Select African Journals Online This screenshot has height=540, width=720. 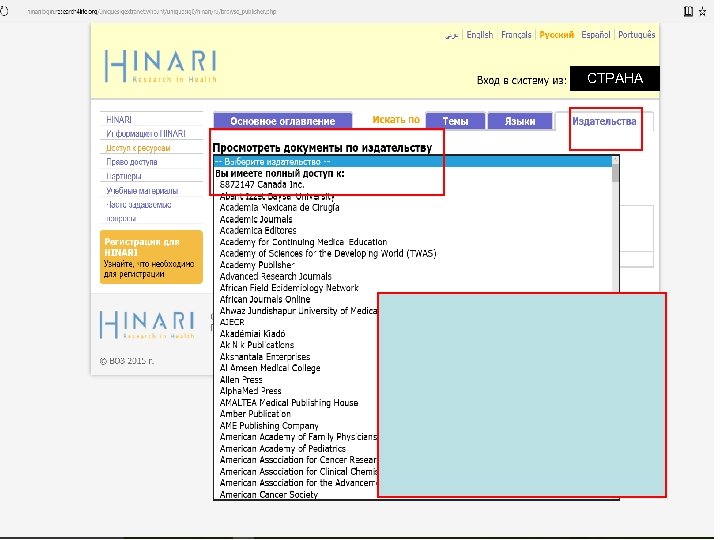point(265,299)
